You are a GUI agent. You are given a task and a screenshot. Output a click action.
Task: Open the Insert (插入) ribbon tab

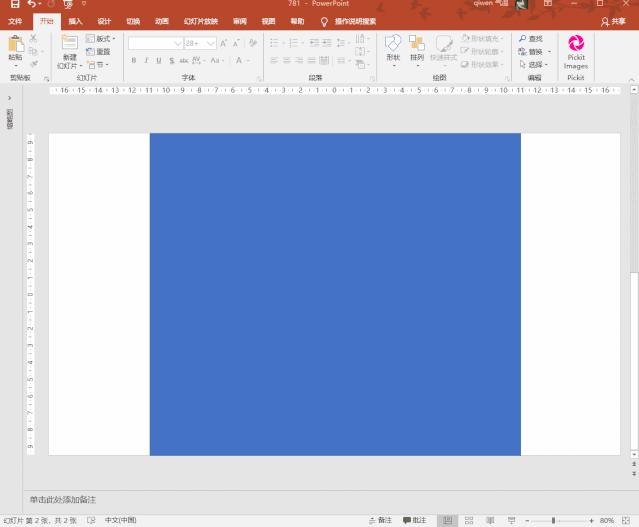[x=75, y=21]
